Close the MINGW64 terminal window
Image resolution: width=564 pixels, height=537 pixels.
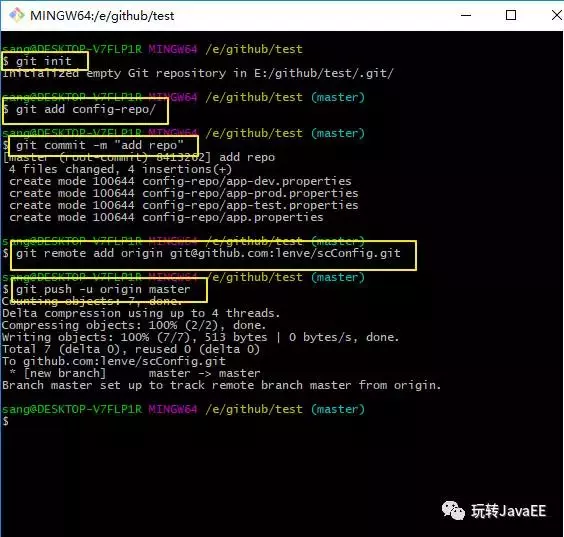557,15
